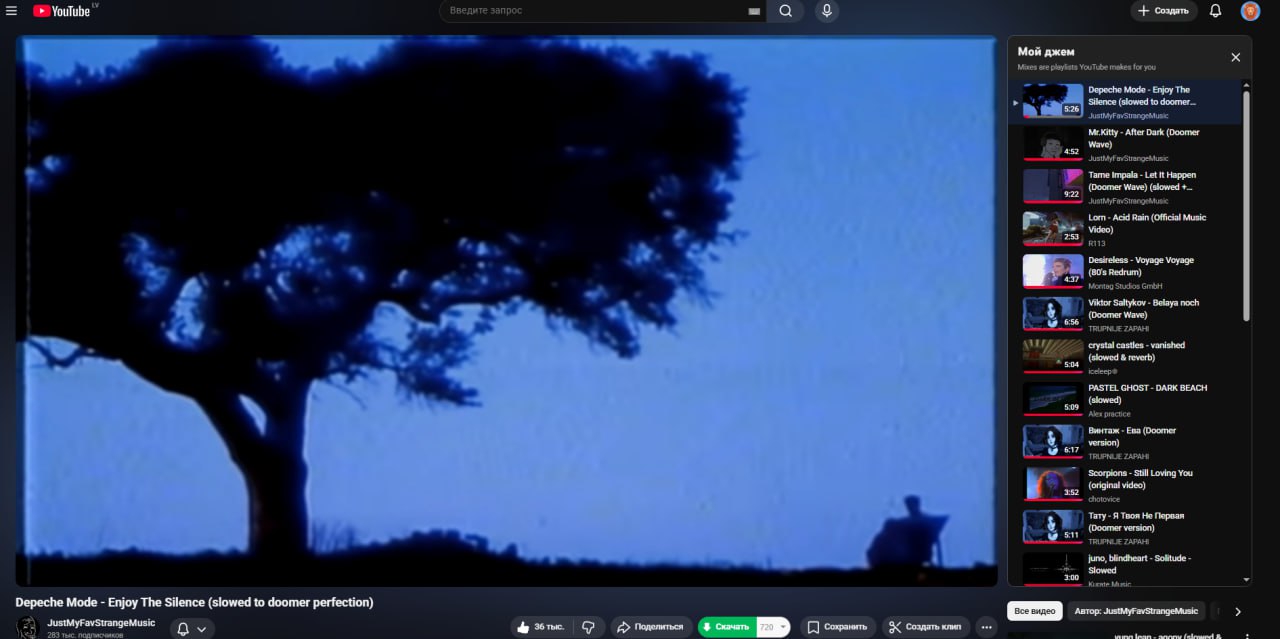Play Lorn - Acid Rain video
The width and height of the screenshot is (1280, 639).
(1147, 223)
